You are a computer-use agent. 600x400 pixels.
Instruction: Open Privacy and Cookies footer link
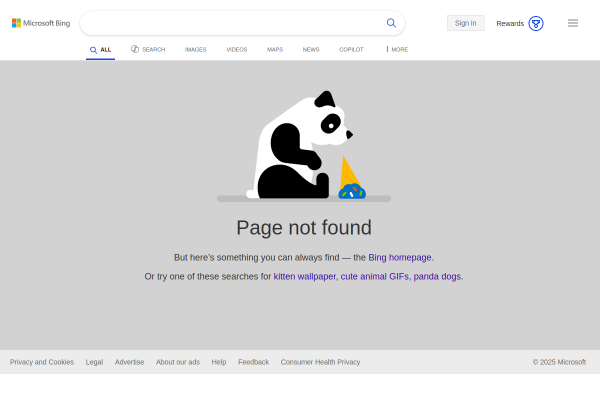42,362
